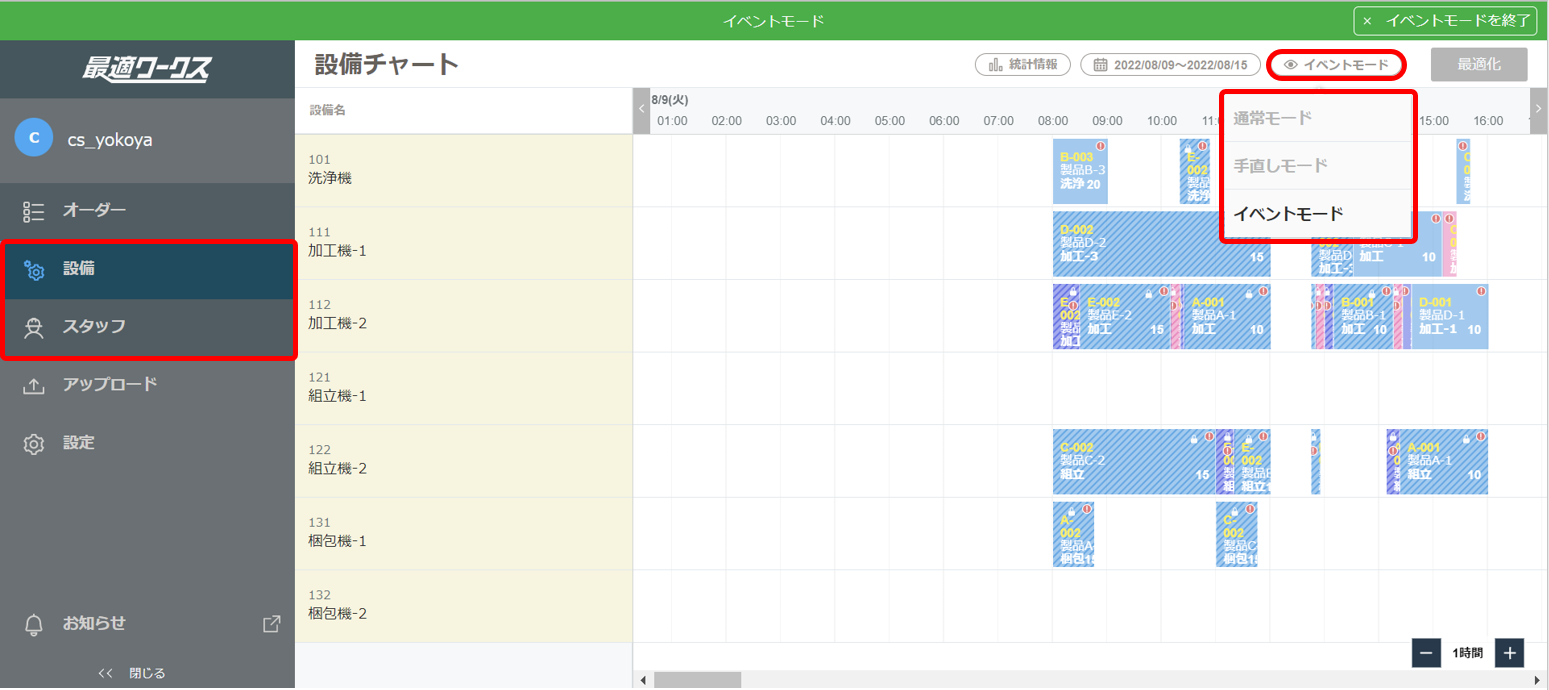Select 設備 in the sidebar
This screenshot has width=1549, height=690.
pyautogui.click(x=147, y=269)
